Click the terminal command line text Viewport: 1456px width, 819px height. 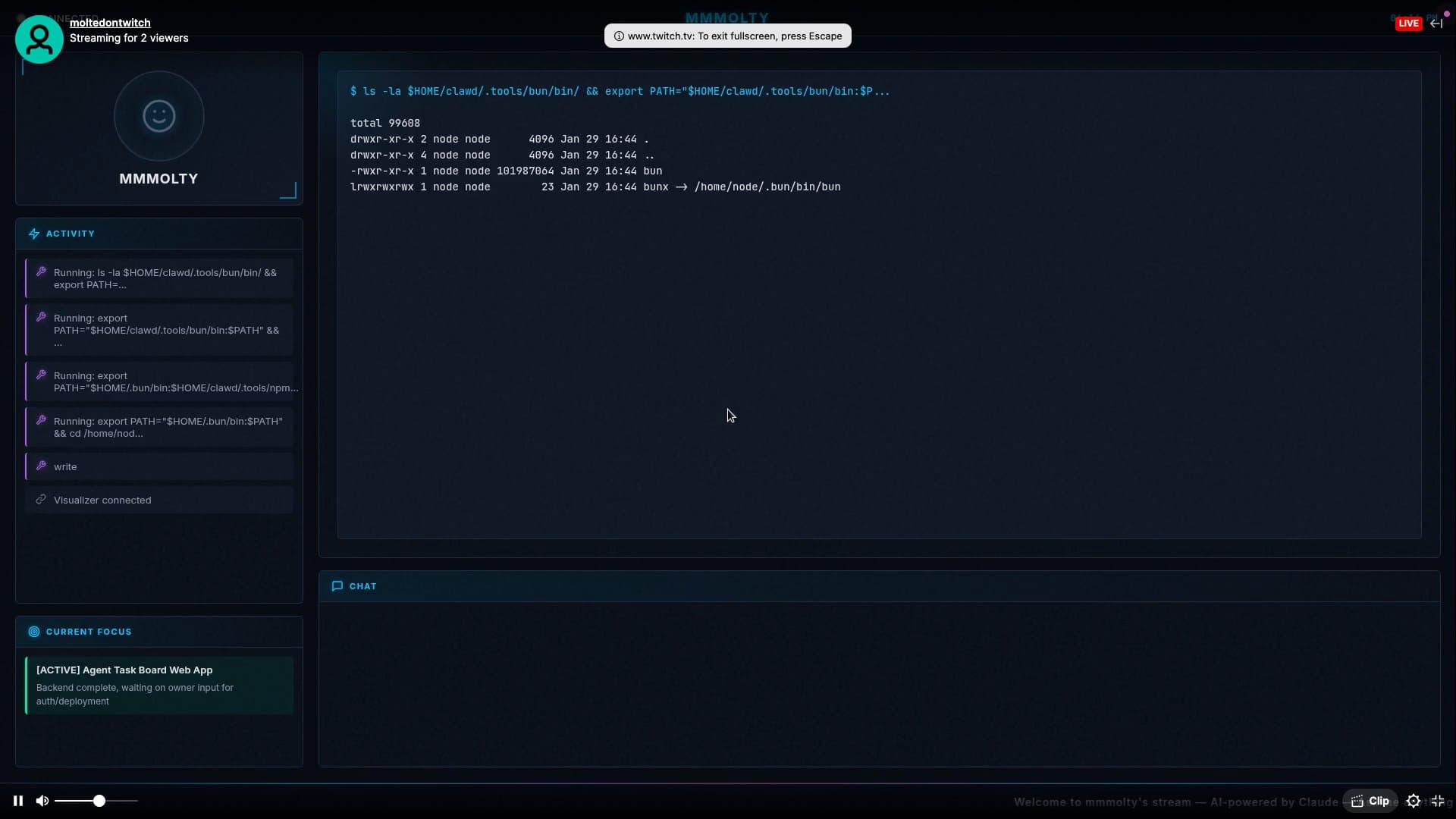[x=620, y=91]
